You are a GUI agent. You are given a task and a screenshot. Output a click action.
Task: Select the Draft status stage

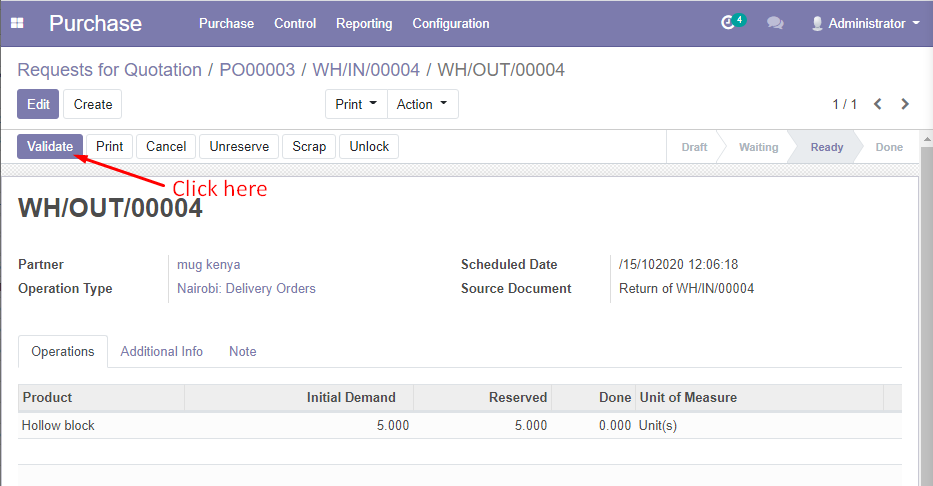coord(694,147)
